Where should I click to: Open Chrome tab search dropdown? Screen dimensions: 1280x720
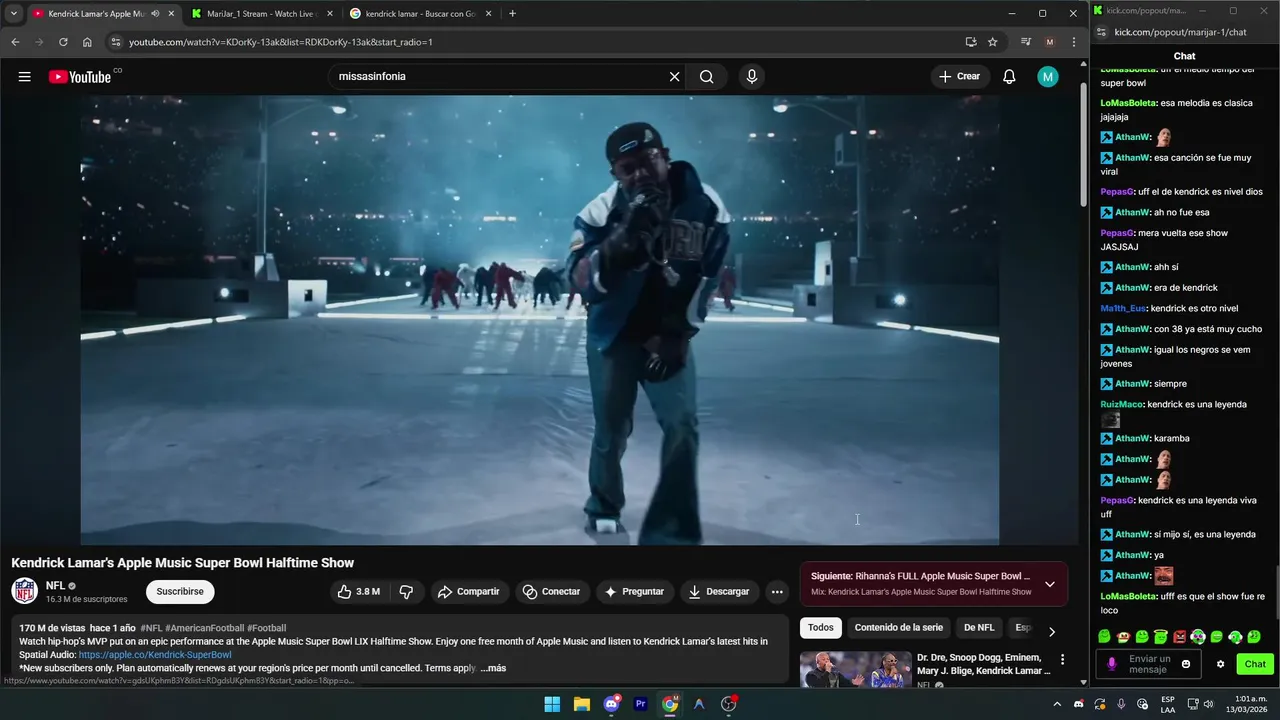[x=14, y=14]
